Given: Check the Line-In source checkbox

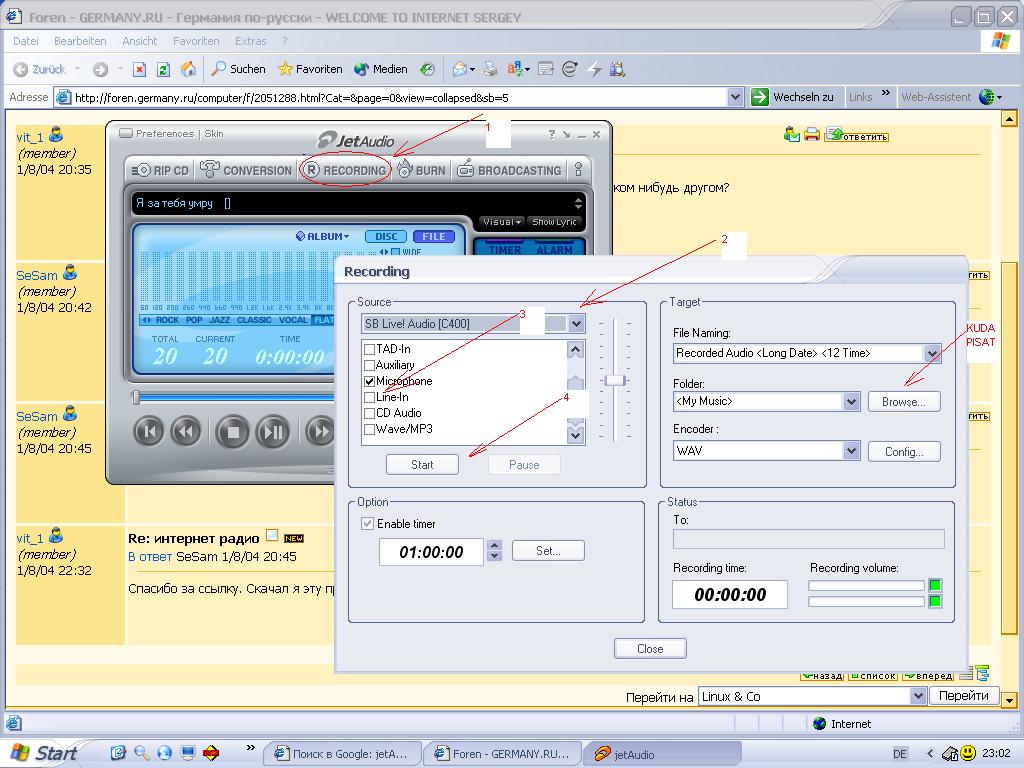Looking at the screenshot, I should pyautogui.click(x=369, y=397).
